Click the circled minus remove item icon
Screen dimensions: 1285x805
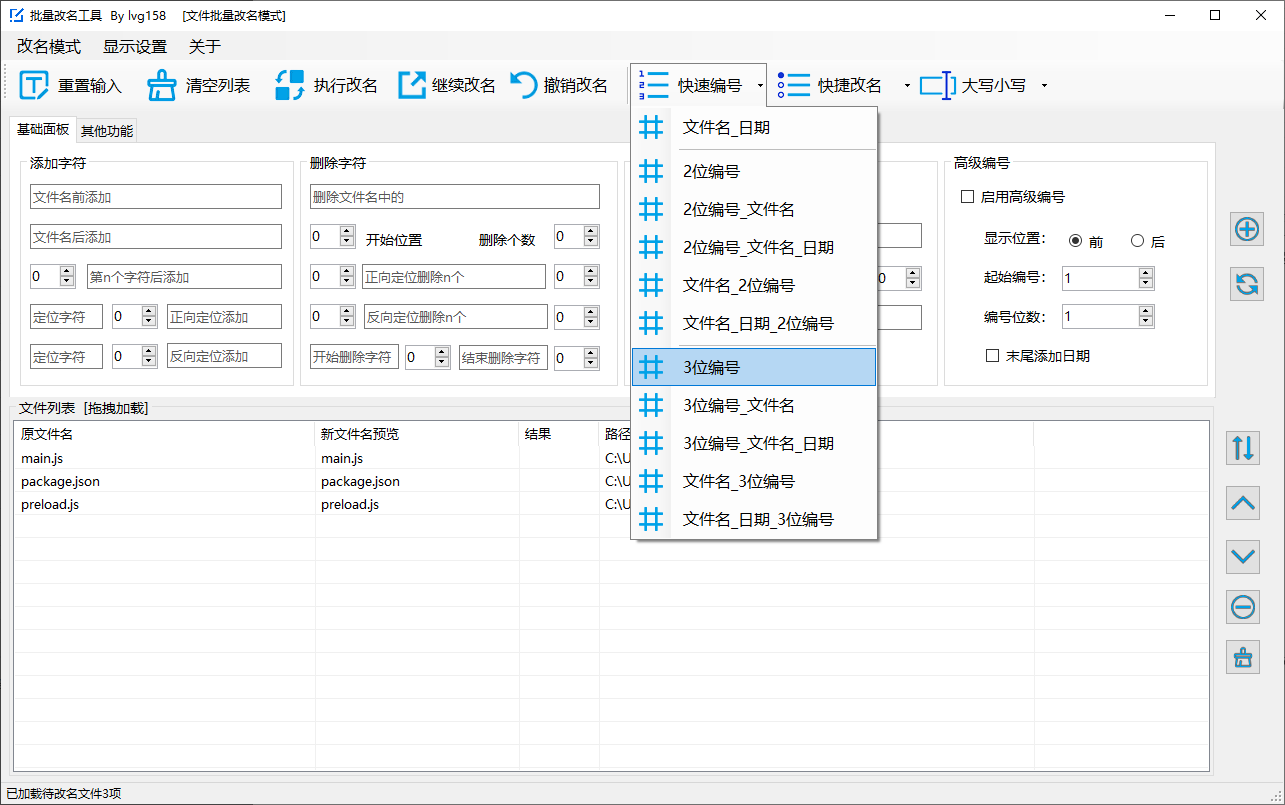click(x=1243, y=606)
